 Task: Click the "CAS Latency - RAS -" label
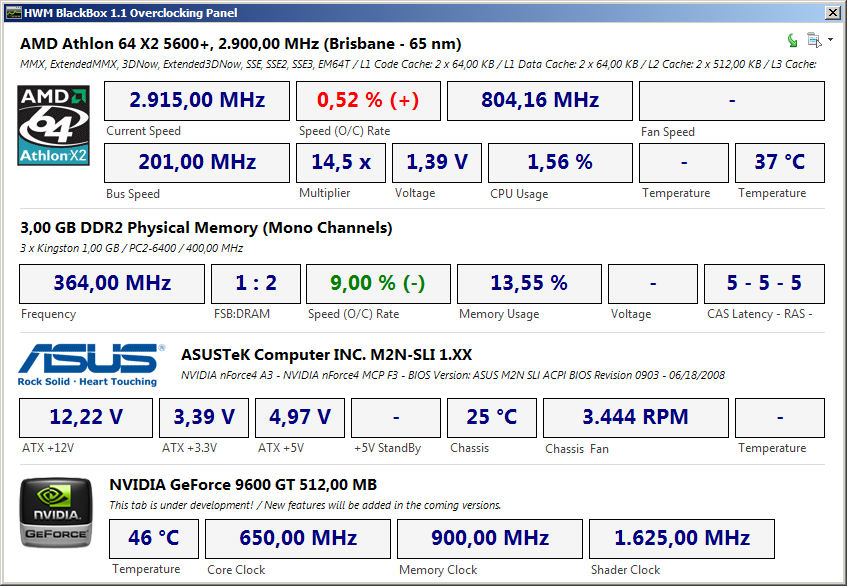[x=759, y=314]
